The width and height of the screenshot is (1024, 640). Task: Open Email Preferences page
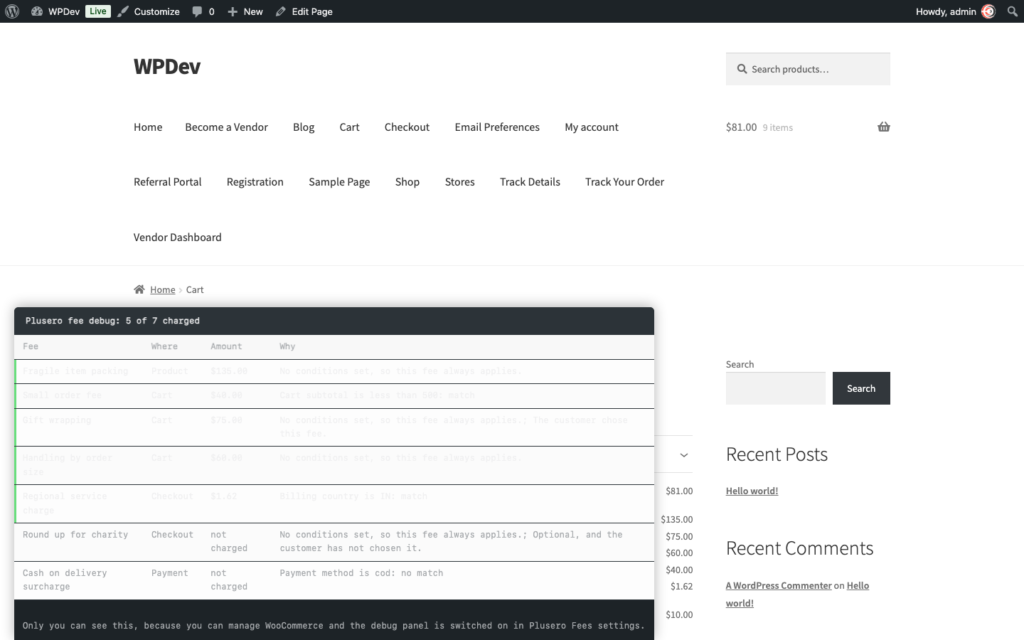(497, 127)
